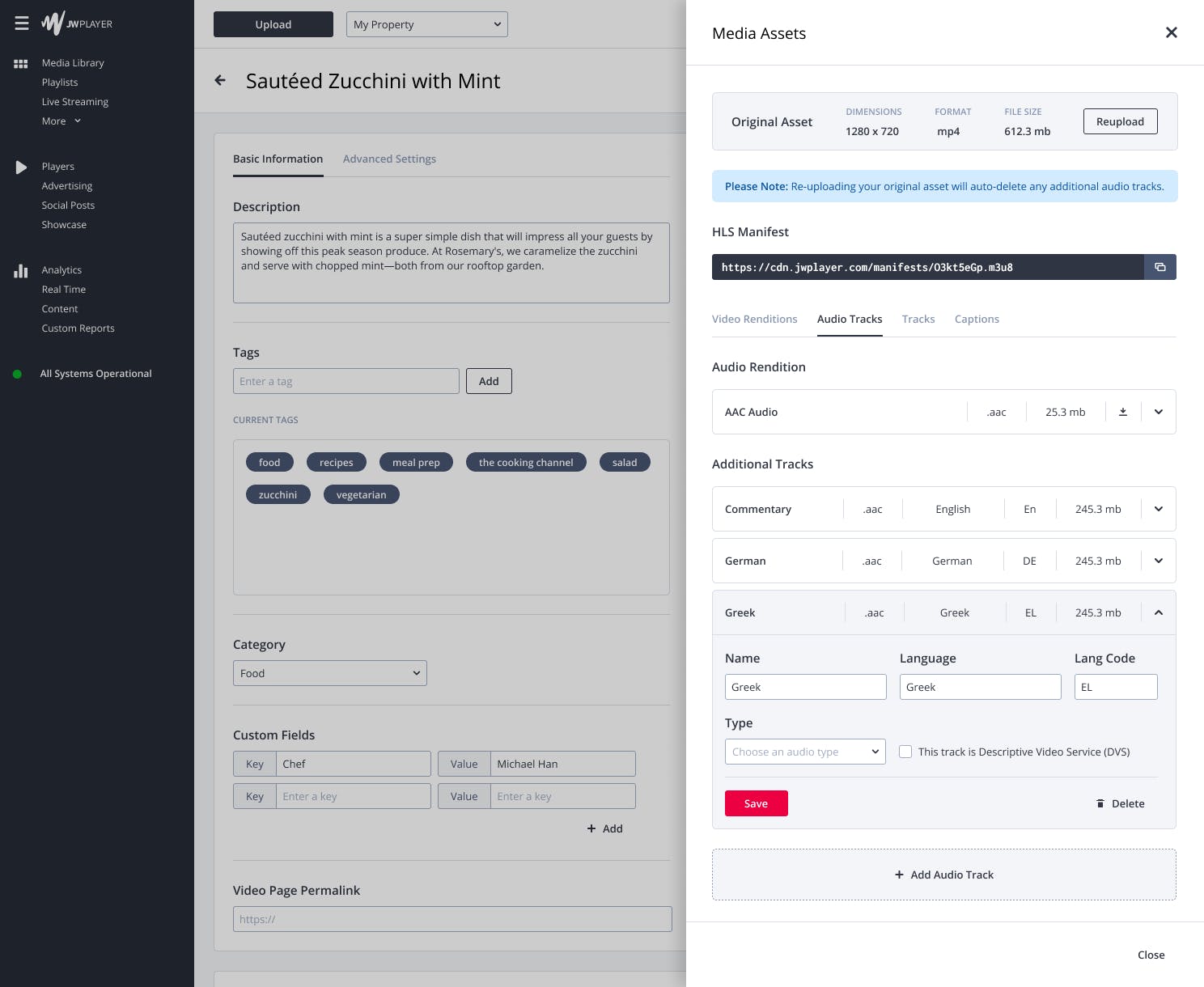Switch to Video Renditions tab
Viewport: 1204px width, 987px height.
click(x=754, y=319)
